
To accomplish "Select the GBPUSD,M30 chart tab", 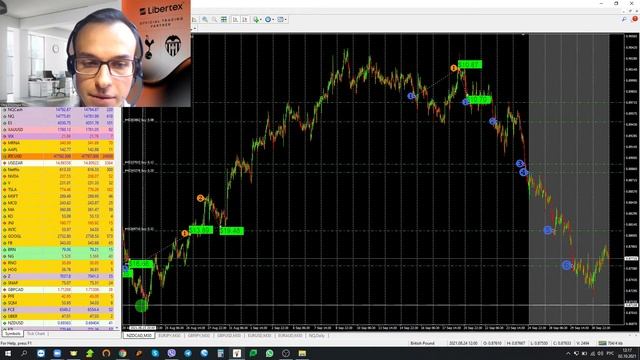I will (x=229, y=336).
